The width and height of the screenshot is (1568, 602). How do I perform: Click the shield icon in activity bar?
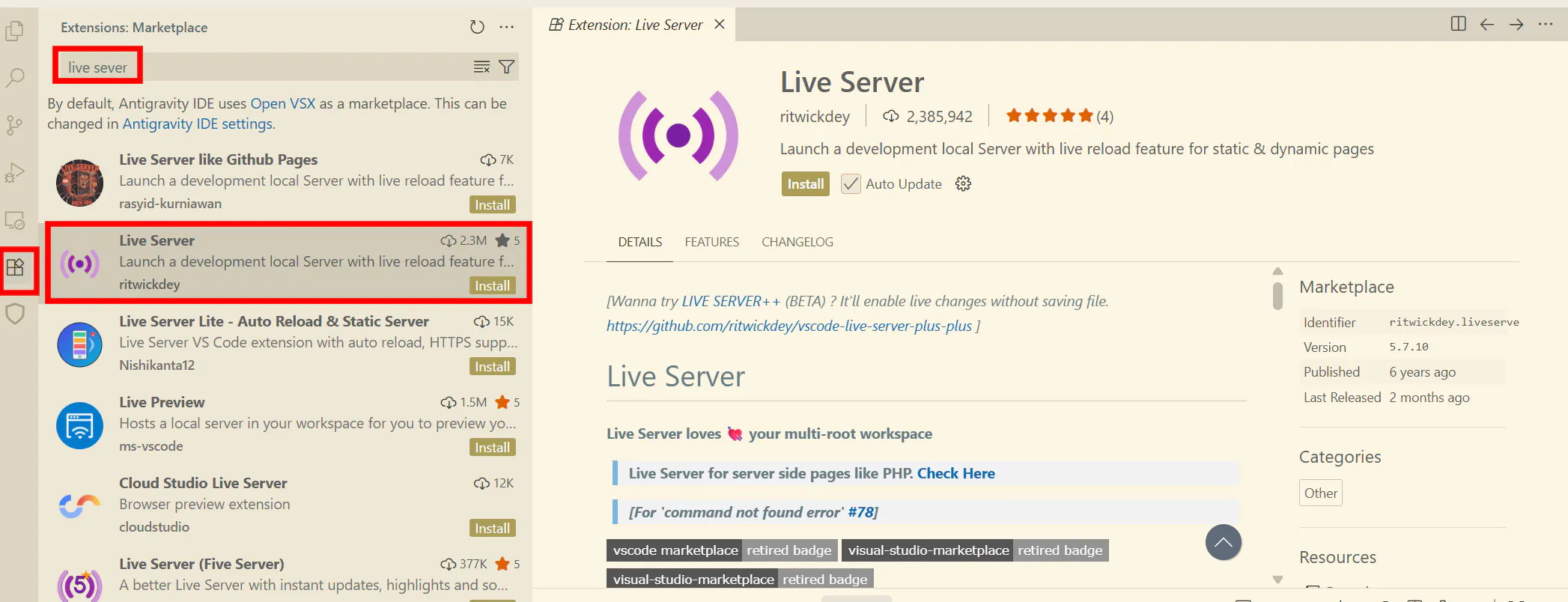coord(15,314)
